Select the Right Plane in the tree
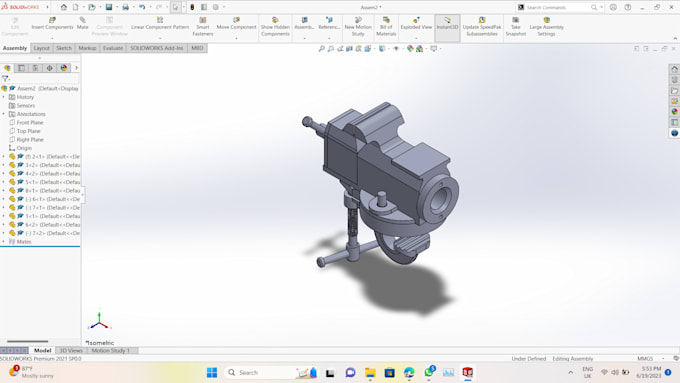The image size is (680, 383). (26, 140)
